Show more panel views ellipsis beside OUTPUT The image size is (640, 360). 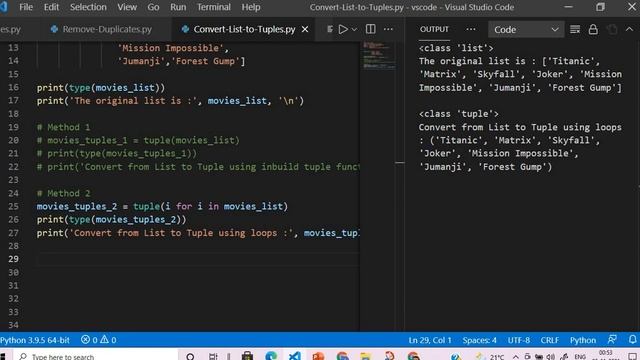[x=471, y=29]
